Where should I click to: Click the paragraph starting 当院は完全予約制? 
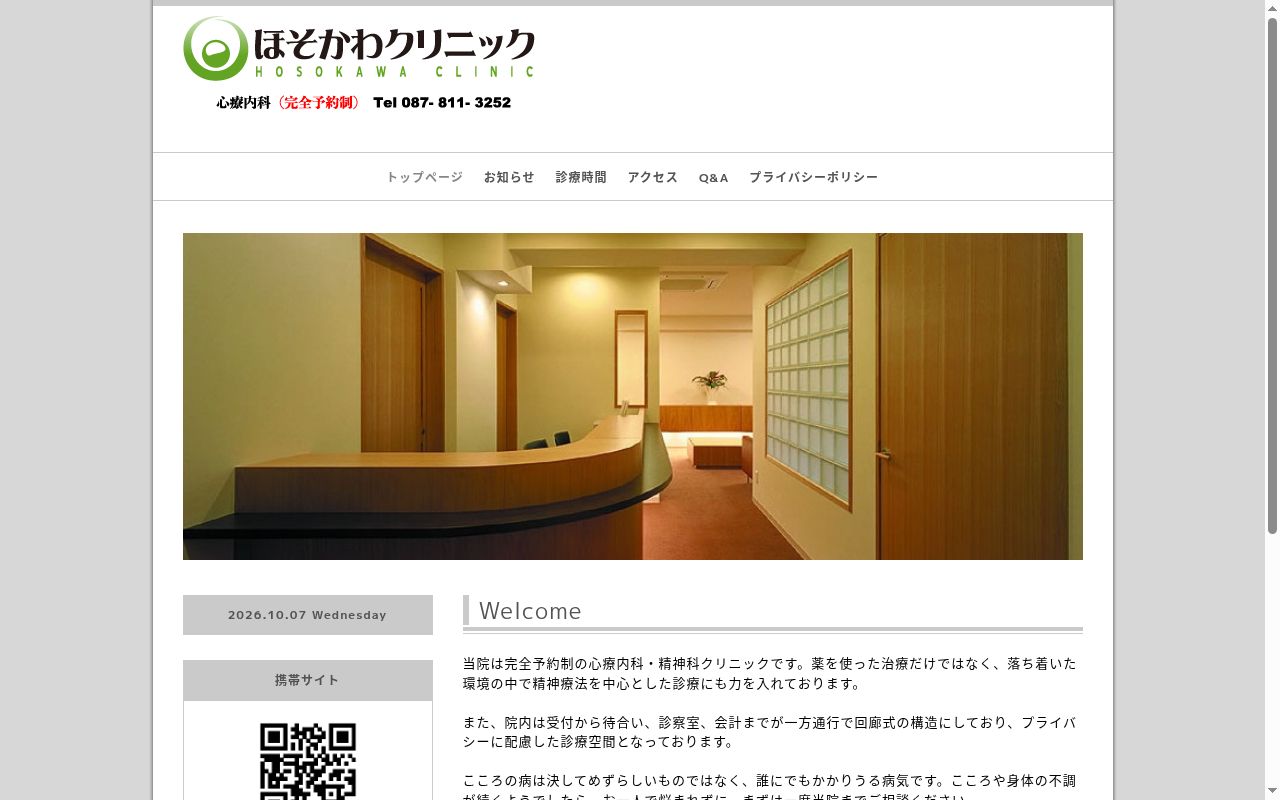769,674
